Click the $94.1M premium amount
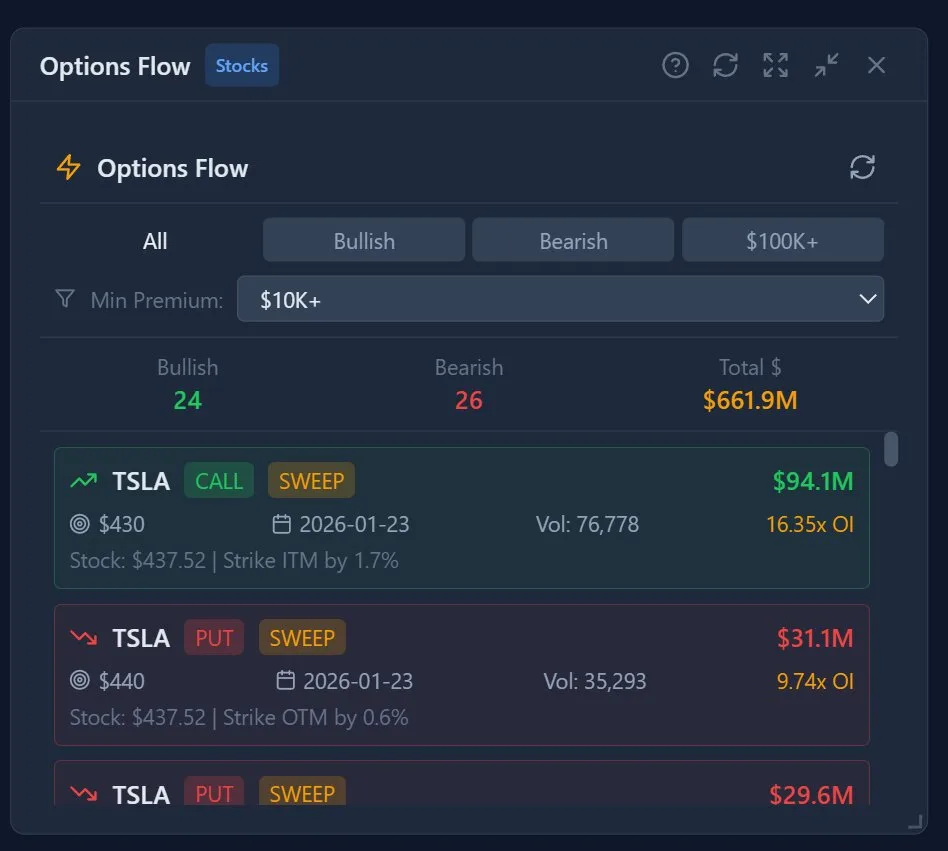 click(x=813, y=481)
